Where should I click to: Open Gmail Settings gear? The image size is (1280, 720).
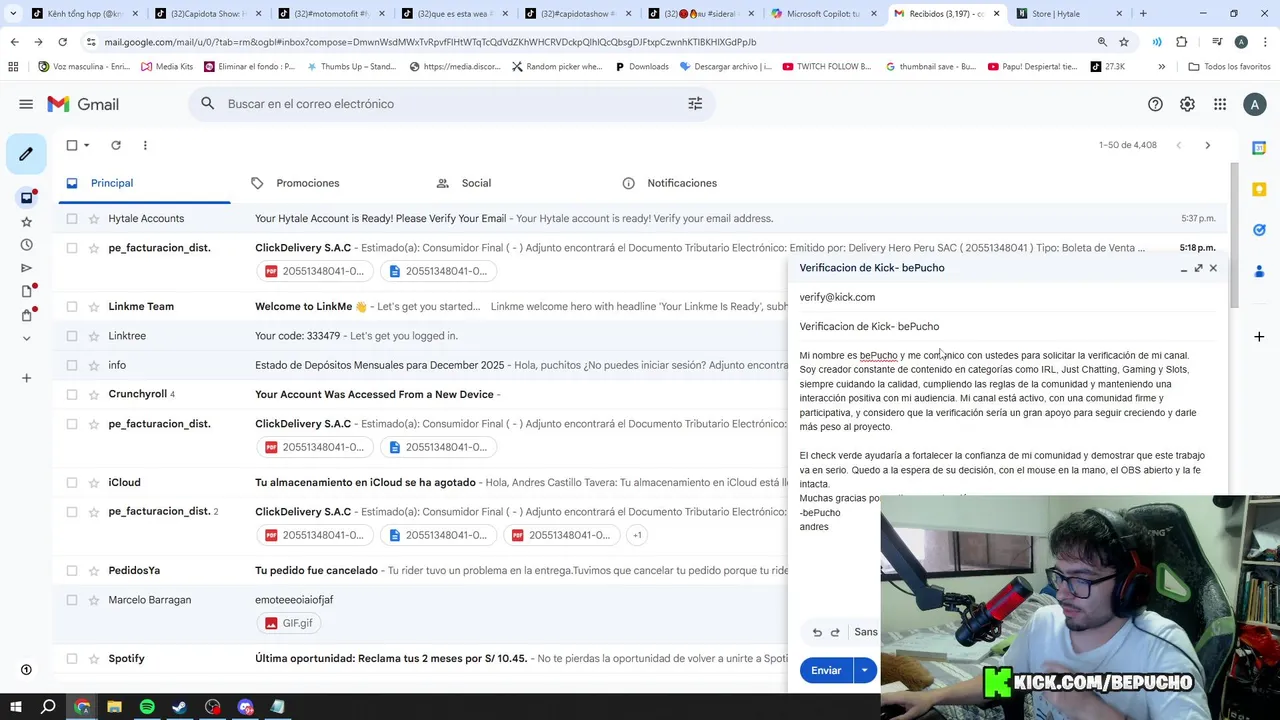point(1187,104)
